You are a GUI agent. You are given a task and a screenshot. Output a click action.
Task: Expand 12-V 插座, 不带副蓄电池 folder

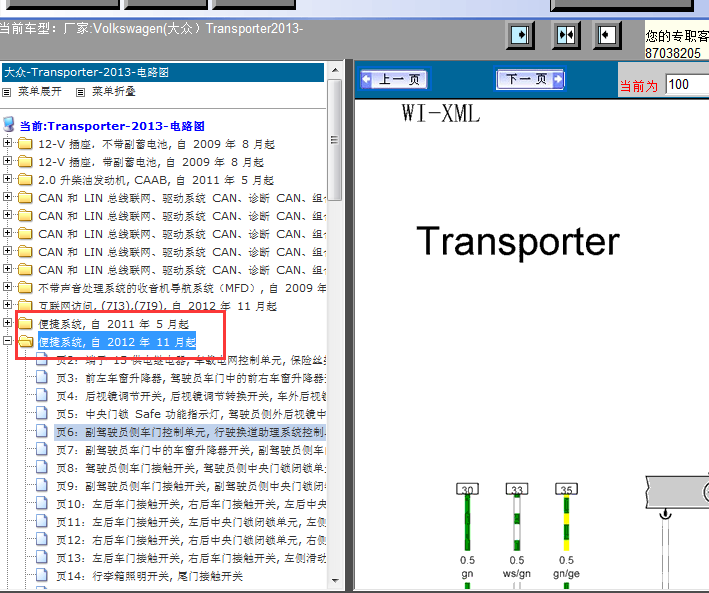coord(7,143)
